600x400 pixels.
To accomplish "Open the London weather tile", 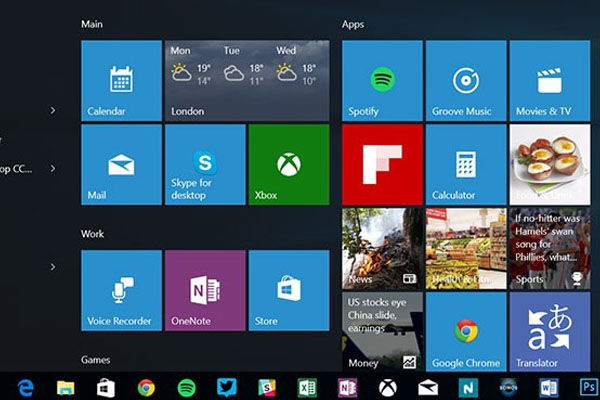I will coord(247,81).
